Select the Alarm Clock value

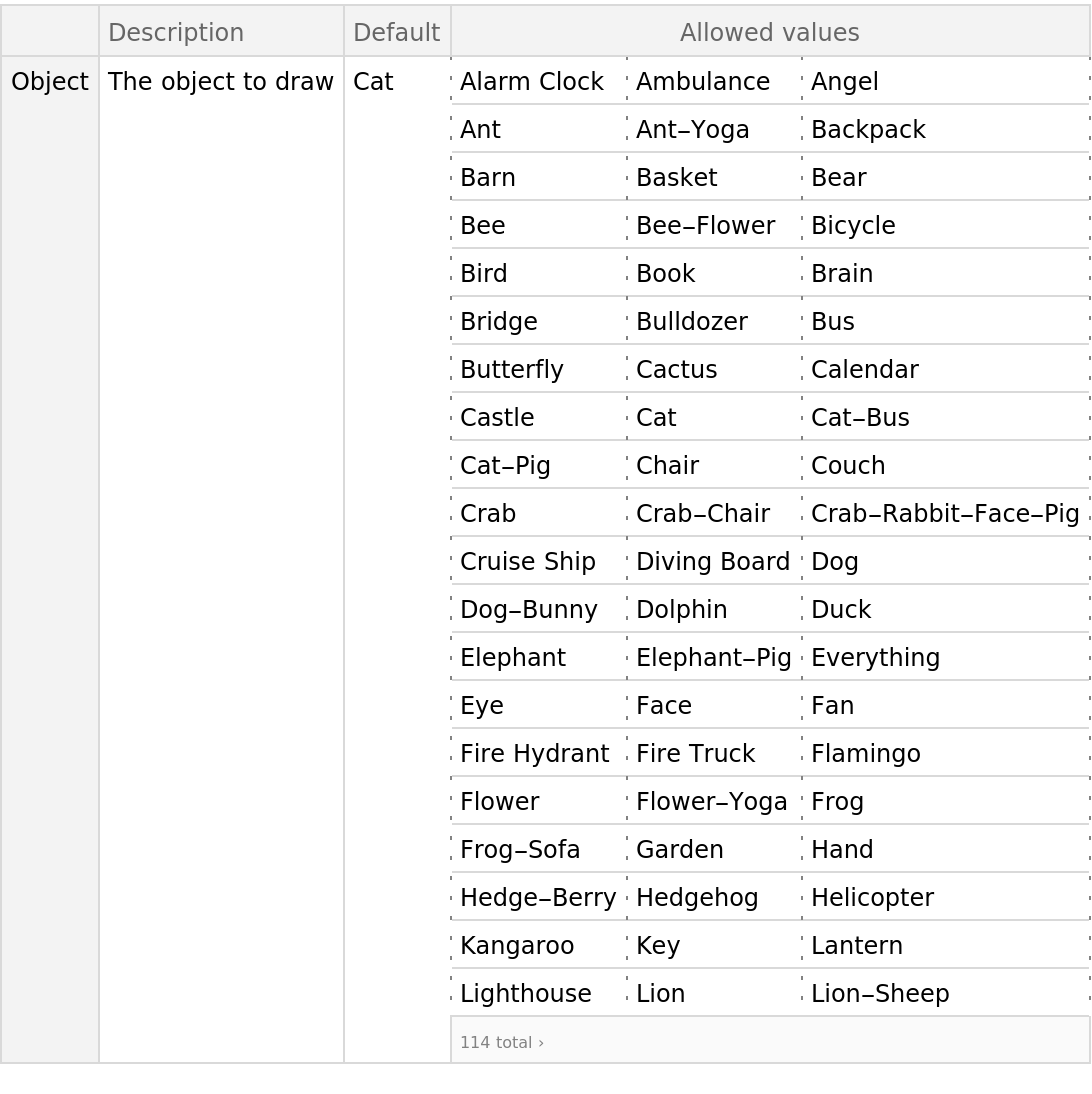531,81
